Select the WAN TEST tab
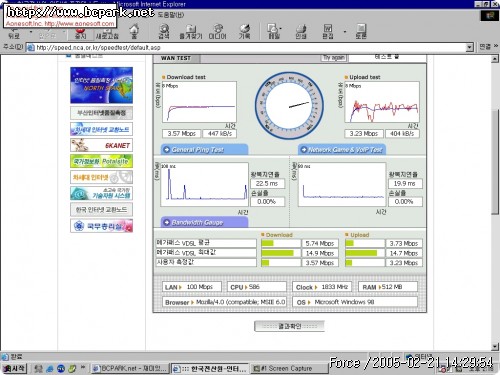Image resolution: width=500 pixels, height=375 pixels. point(176,58)
